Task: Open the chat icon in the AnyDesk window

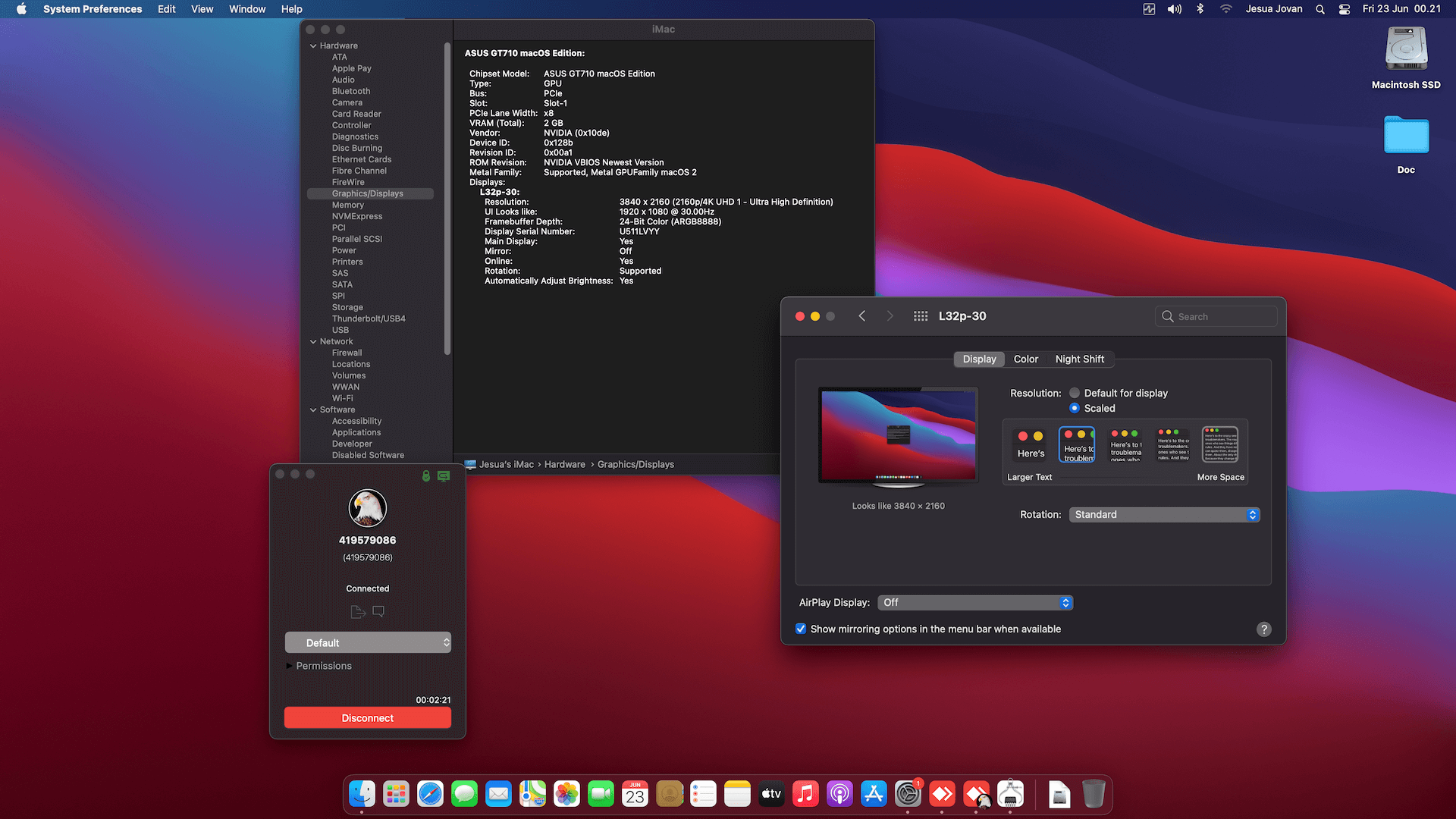Action: [378, 611]
